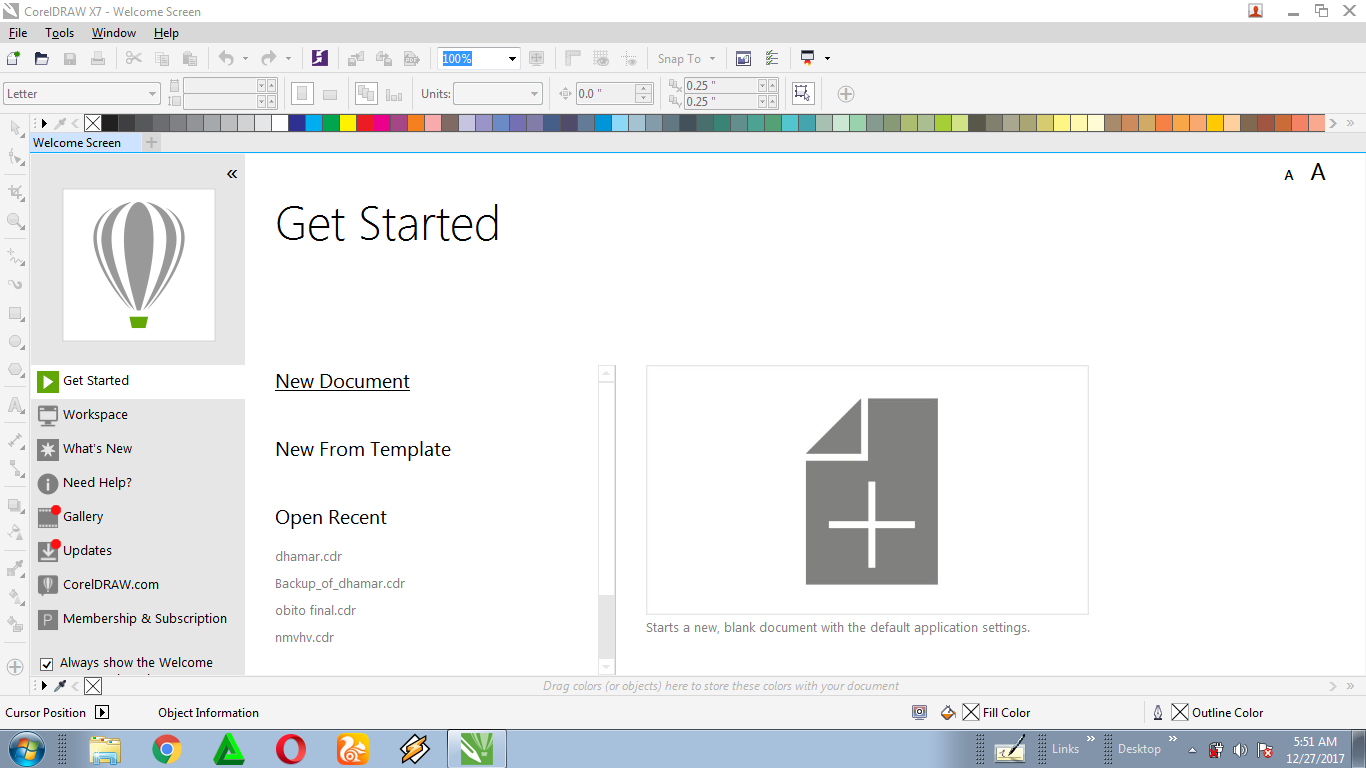Open the application launcher dropdown arrow
This screenshot has height=768, width=1366.
point(827,59)
